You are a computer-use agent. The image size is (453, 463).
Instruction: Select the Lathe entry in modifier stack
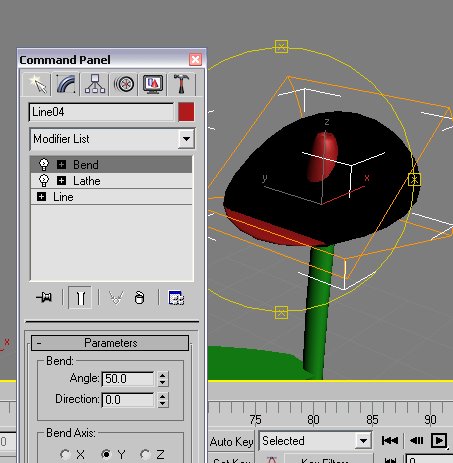point(111,180)
